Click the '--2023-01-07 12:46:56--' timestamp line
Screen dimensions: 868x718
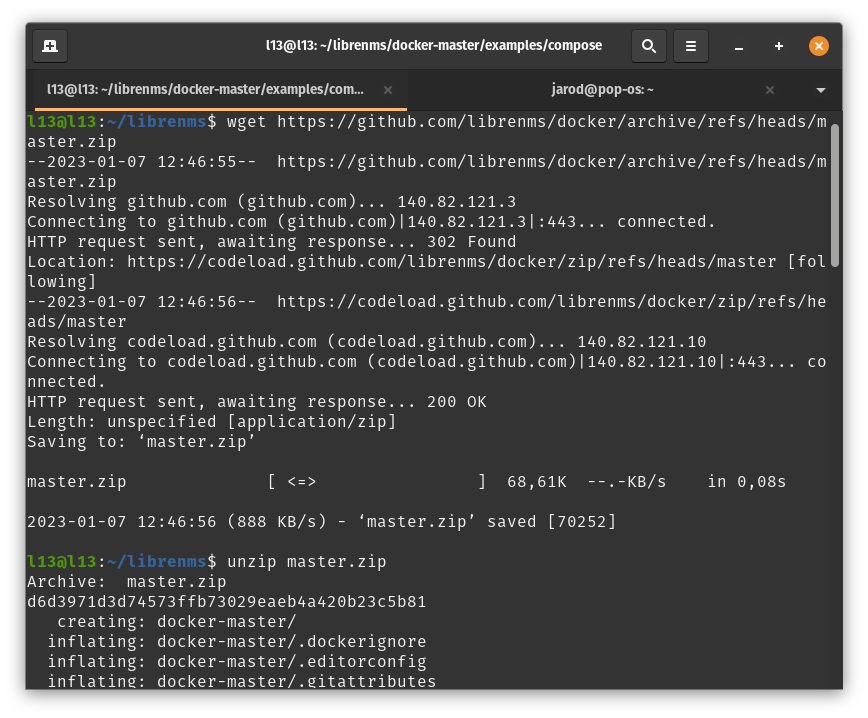point(427,312)
